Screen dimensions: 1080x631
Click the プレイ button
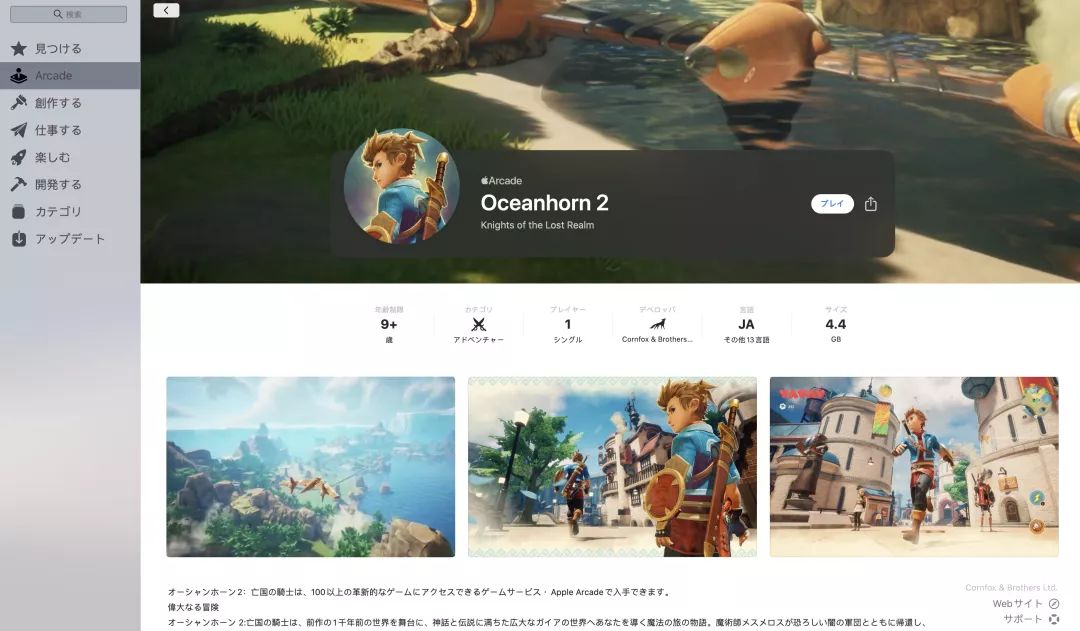(832, 204)
